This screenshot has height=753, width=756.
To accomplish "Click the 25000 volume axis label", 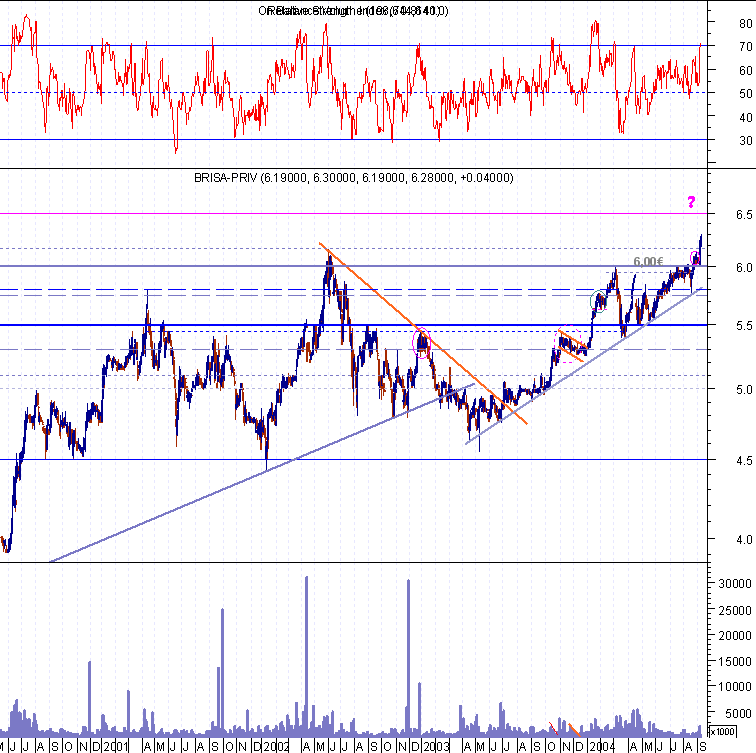I will click(735, 610).
